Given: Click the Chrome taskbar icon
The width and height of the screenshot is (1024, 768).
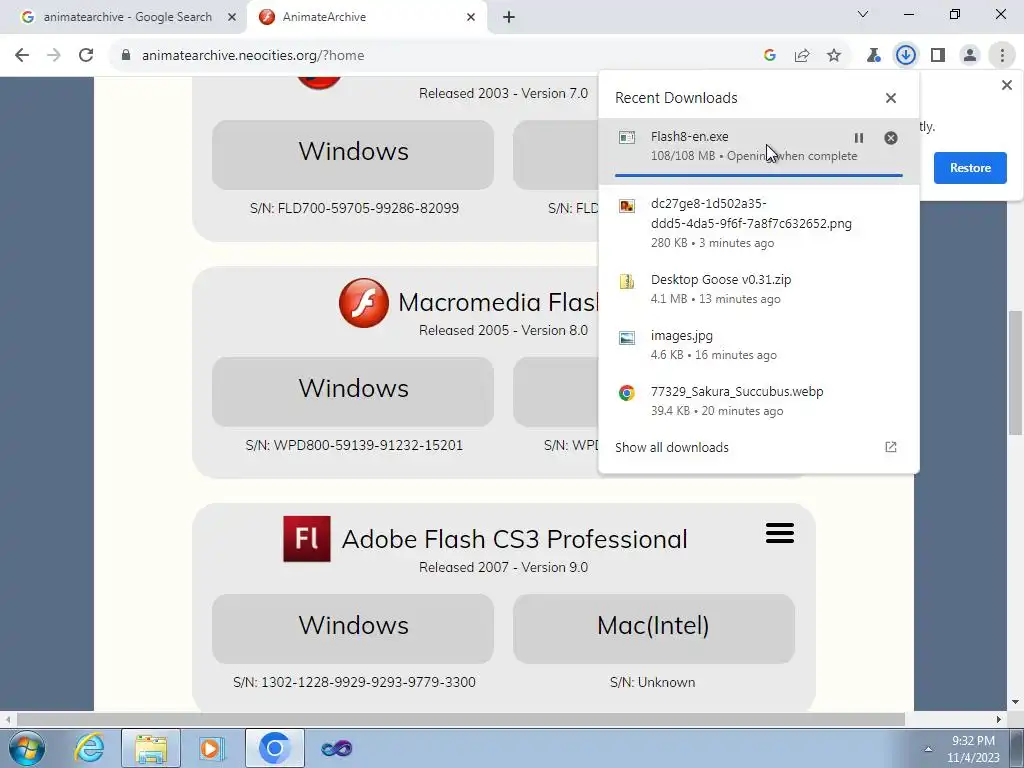Looking at the screenshot, I should coord(275,748).
